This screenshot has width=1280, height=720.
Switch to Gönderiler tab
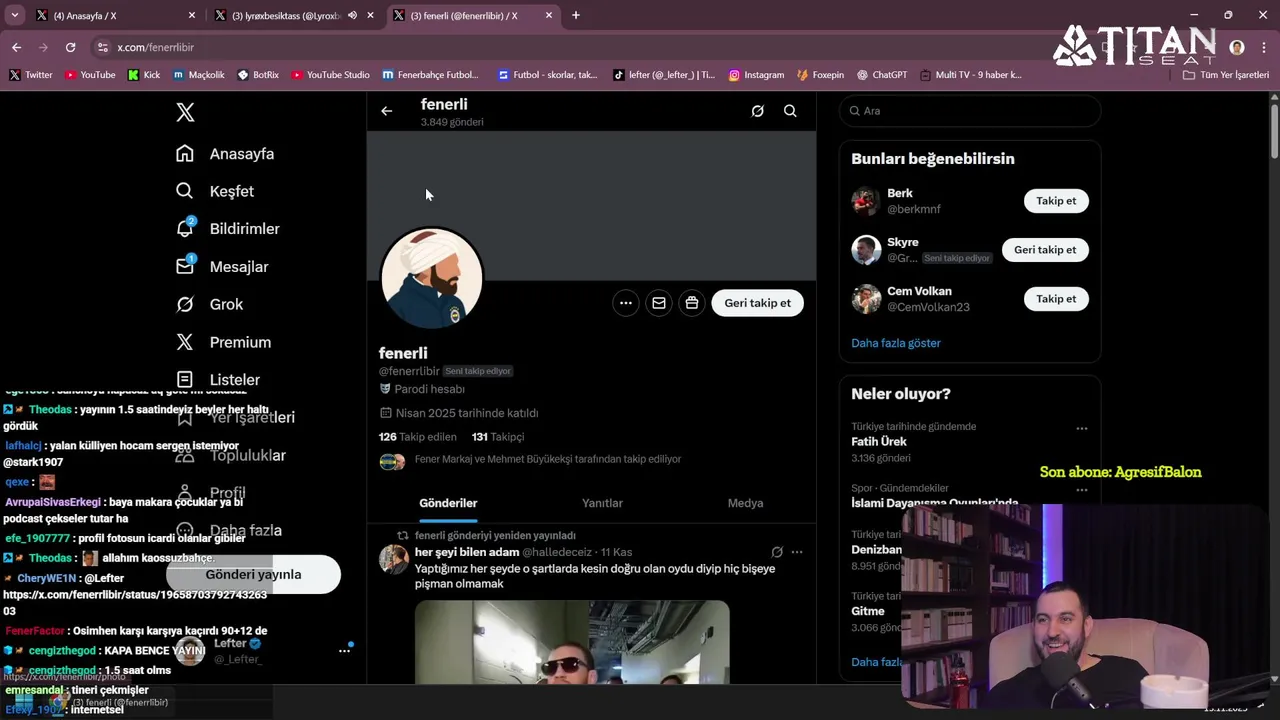point(448,503)
